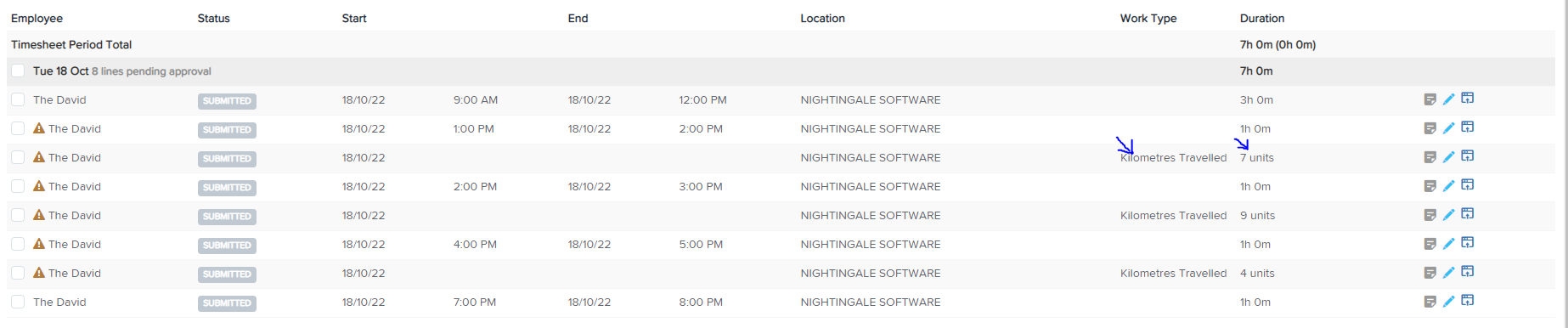Click the '9 units' duration value
This screenshot has width=1568, height=328.
[x=1257, y=216]
